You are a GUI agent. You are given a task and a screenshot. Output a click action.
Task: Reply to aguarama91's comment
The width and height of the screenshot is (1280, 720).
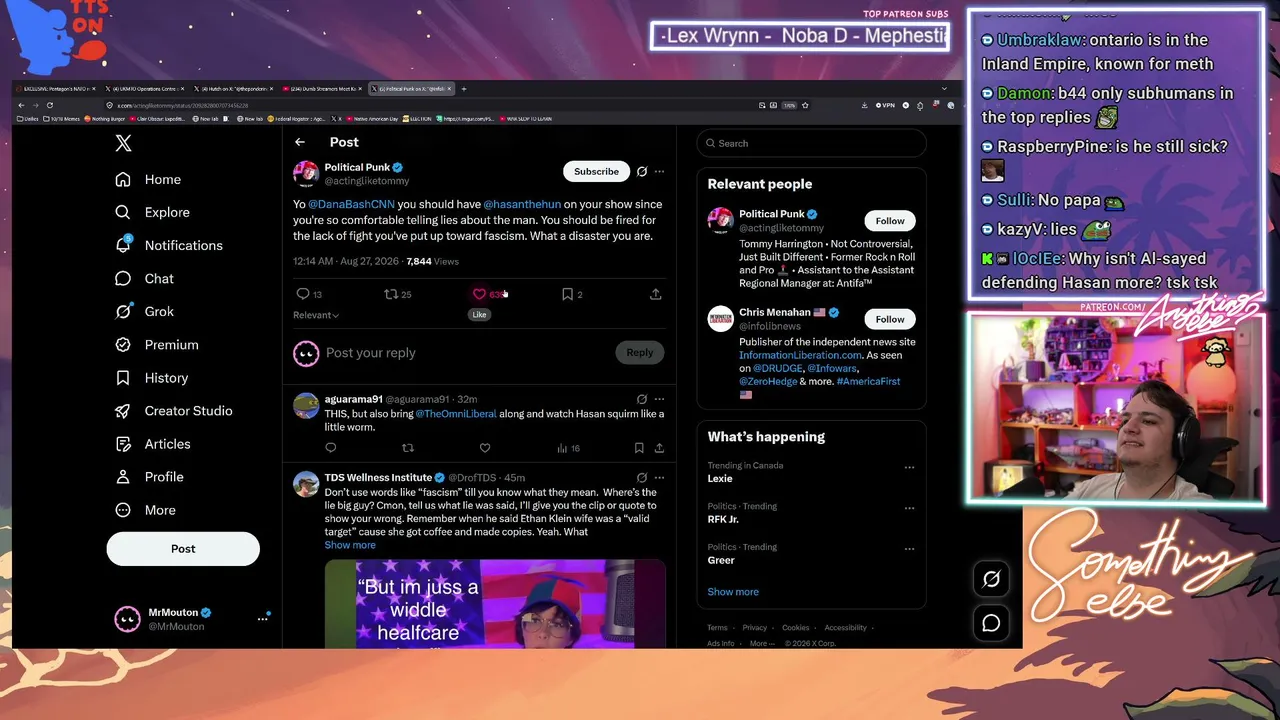(x=331, y=448)
